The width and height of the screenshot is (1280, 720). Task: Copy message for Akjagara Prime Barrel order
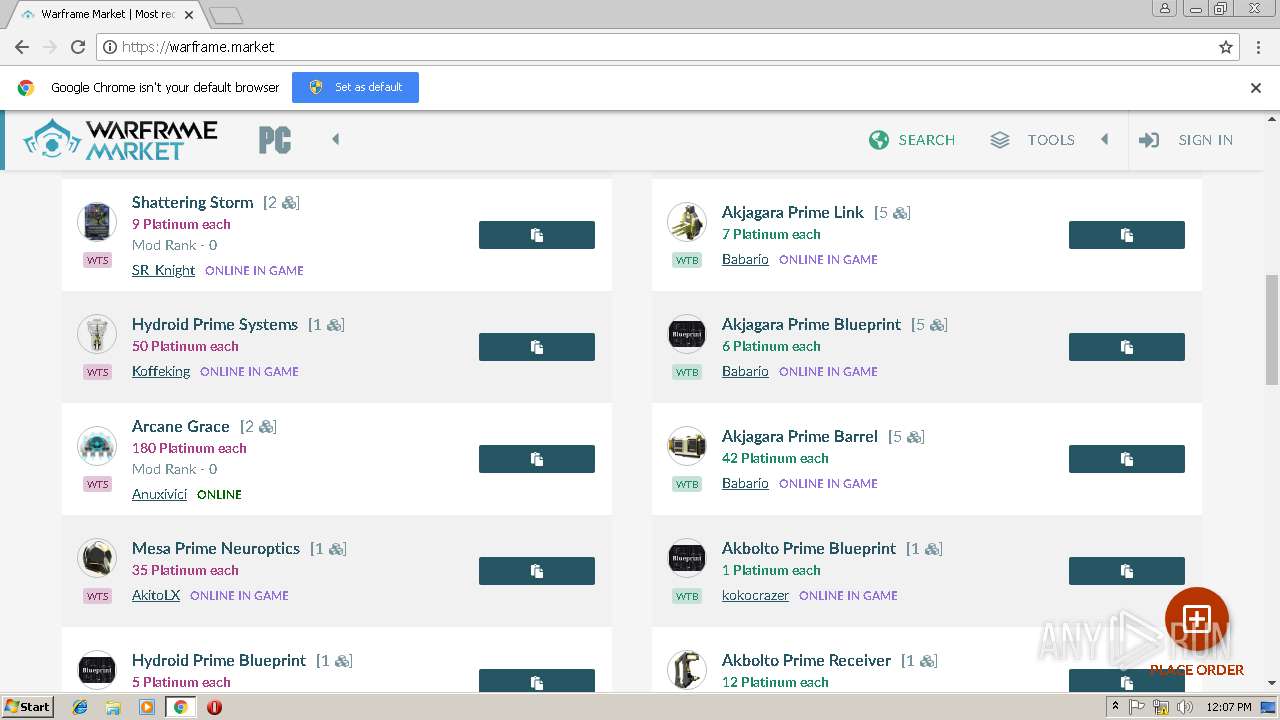1127,459
